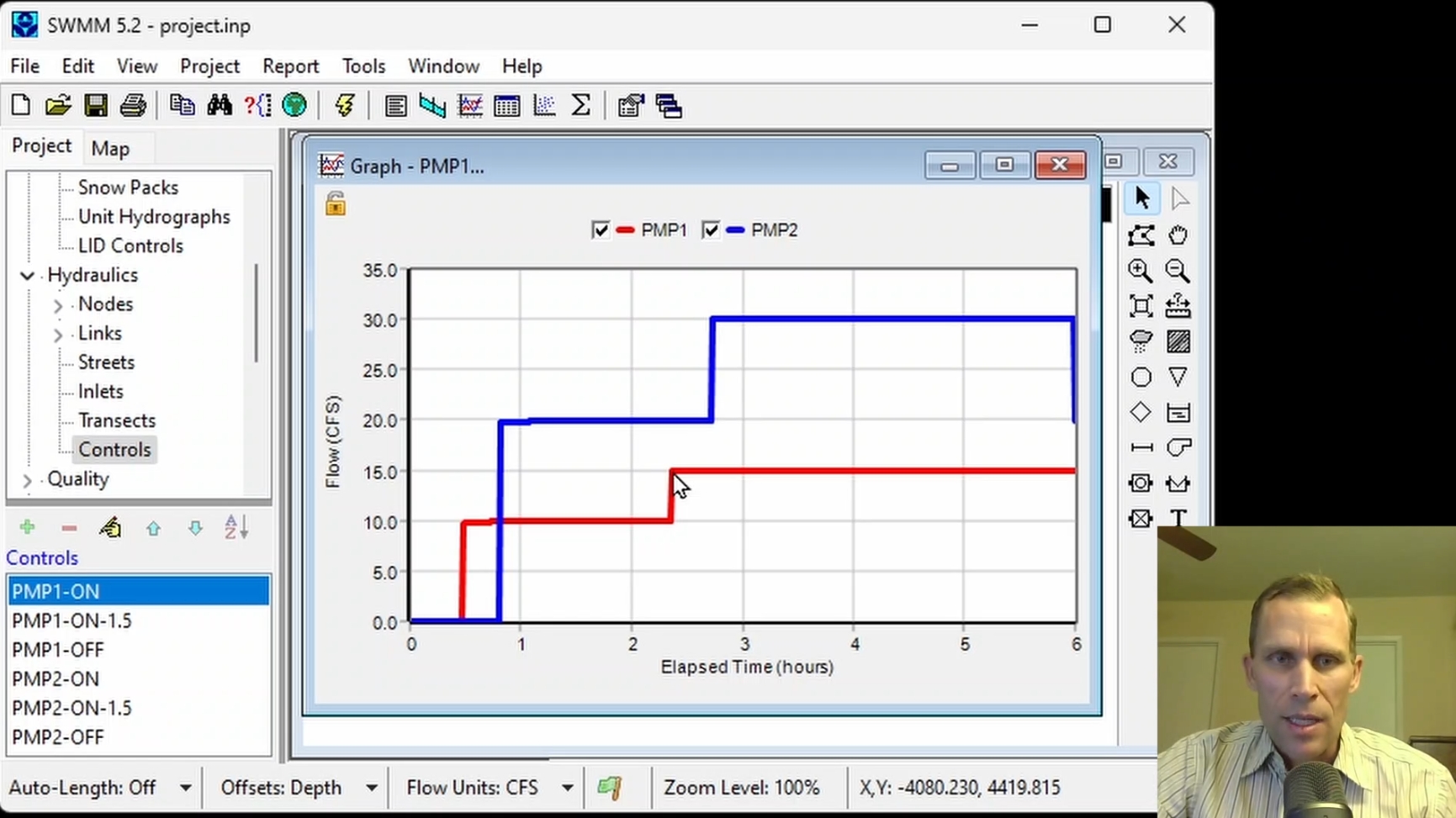Click the graph lock icon
The image size is (1456, 818).
click(336, 203)
